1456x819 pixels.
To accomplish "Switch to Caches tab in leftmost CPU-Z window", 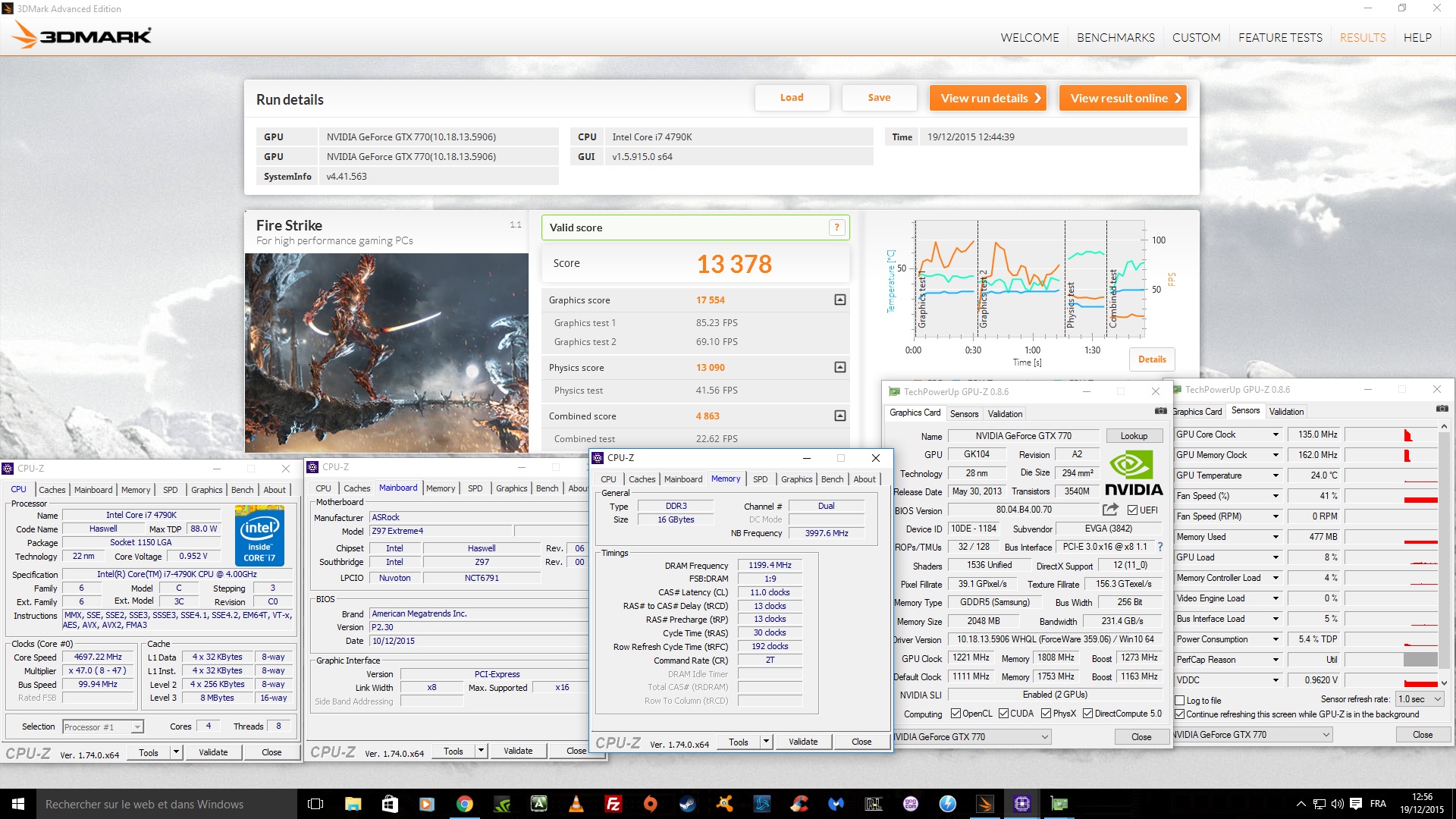I will click(52, 490).
